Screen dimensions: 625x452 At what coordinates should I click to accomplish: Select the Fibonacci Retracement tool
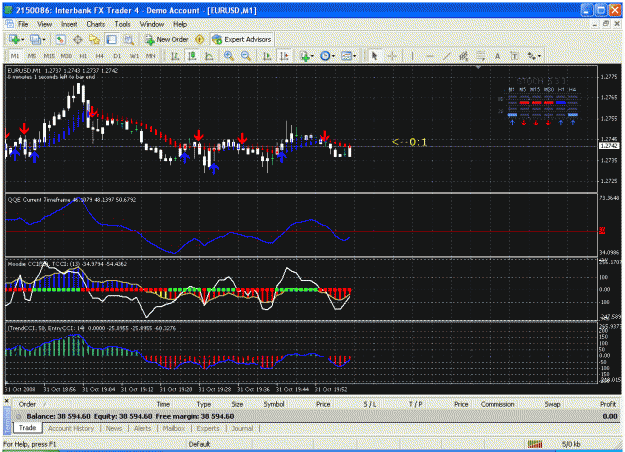click(x=481, y=56)
